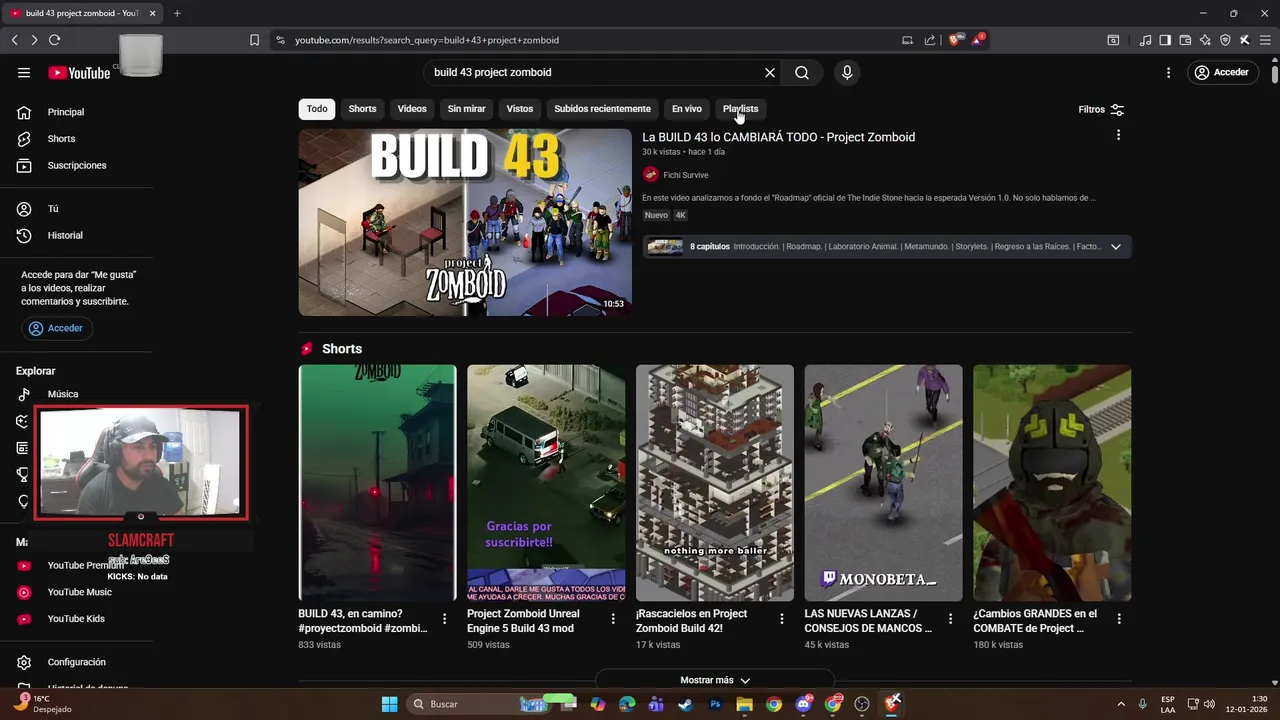
Task: Open options for LAS NUEVAS LANZAS short
Action: click(x=951, y=619)
